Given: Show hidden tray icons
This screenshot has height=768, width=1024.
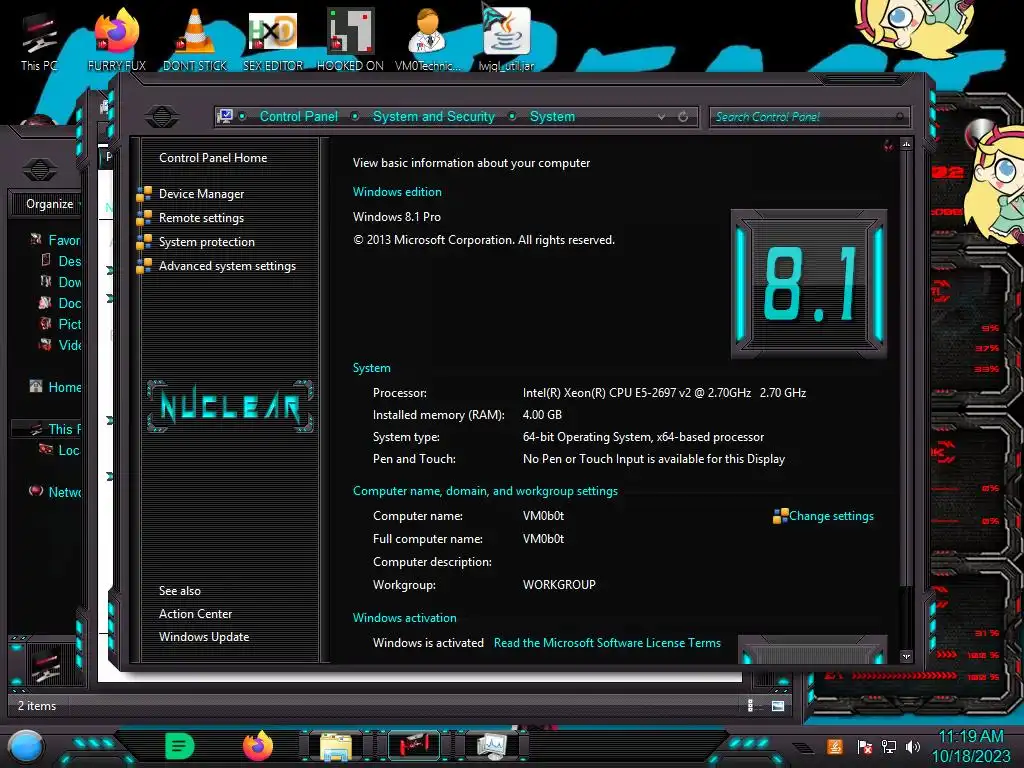Looking at the screenshot, I should (803, 748).
